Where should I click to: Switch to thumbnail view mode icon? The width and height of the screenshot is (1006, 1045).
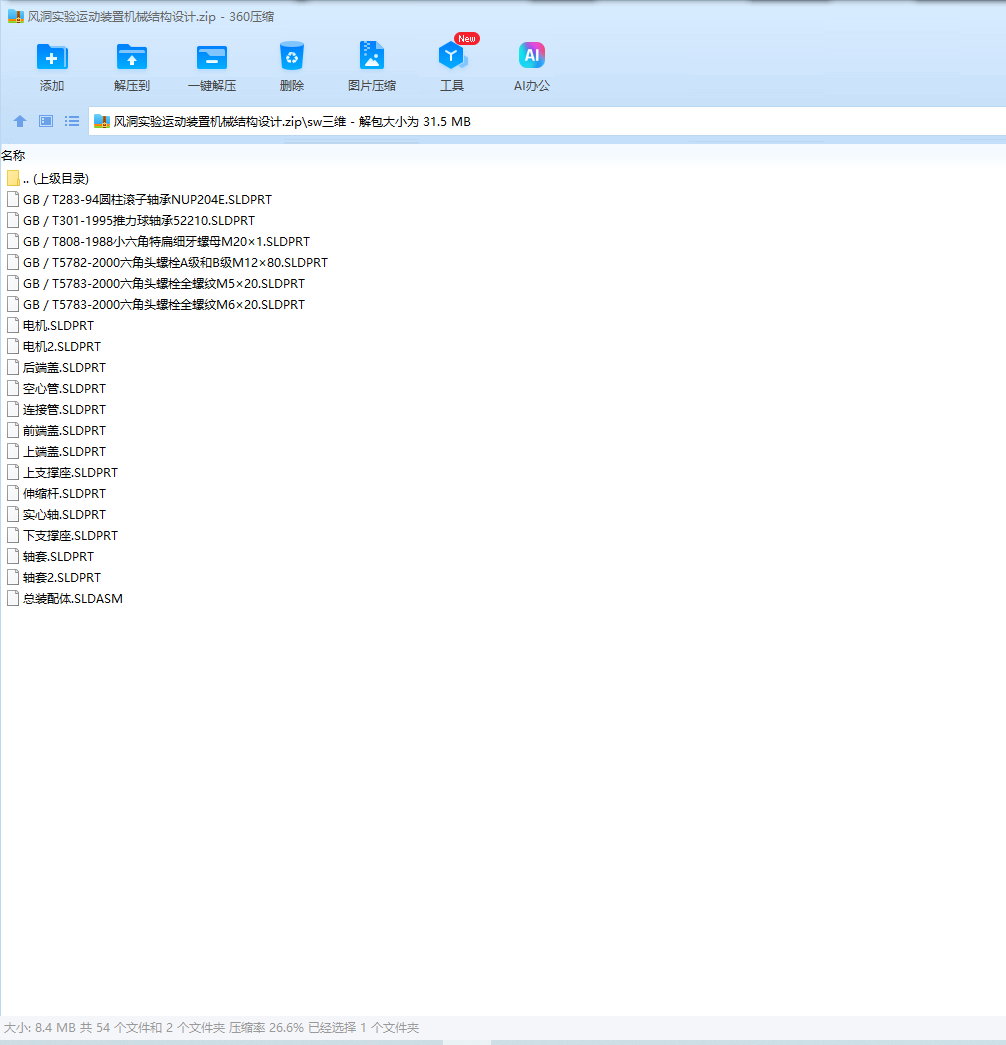click(x=46, y=121)
